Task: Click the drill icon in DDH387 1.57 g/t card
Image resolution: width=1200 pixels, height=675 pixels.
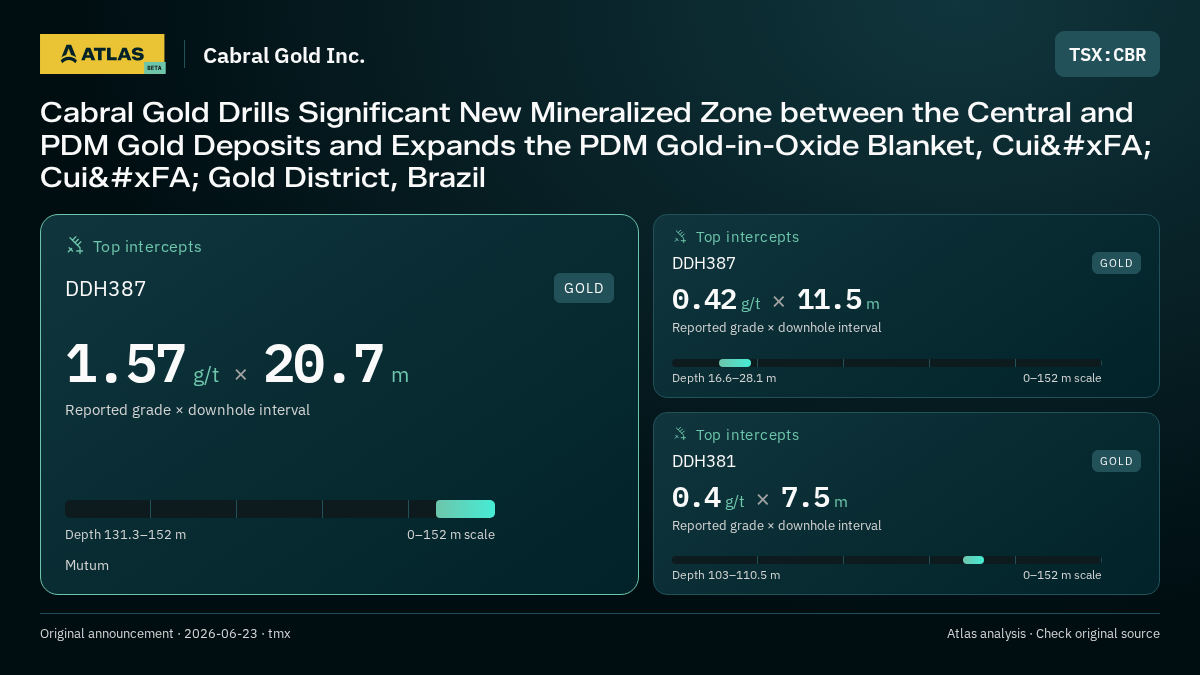Action: 75,245
